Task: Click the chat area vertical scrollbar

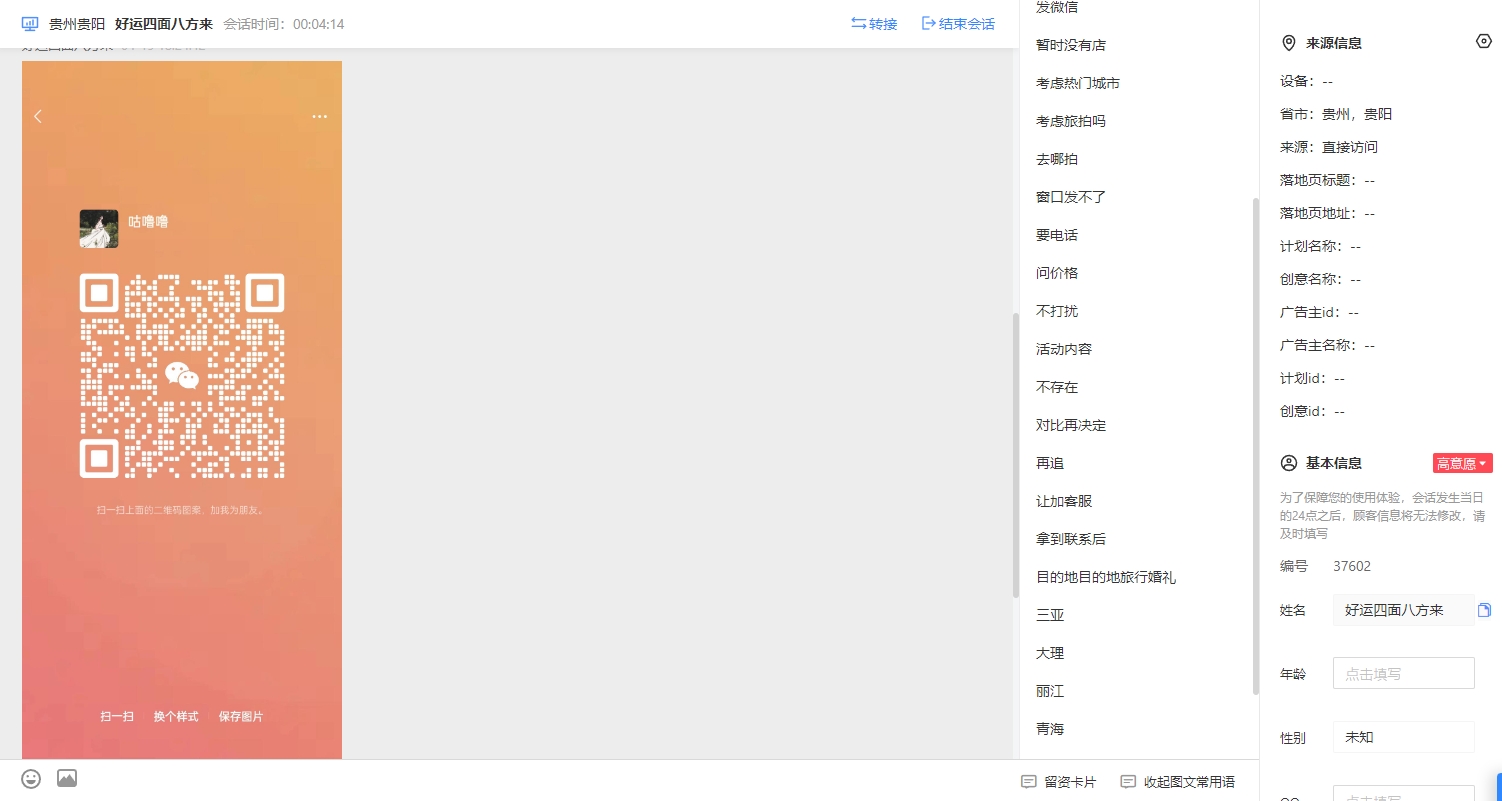Action: click(1014, 455)
